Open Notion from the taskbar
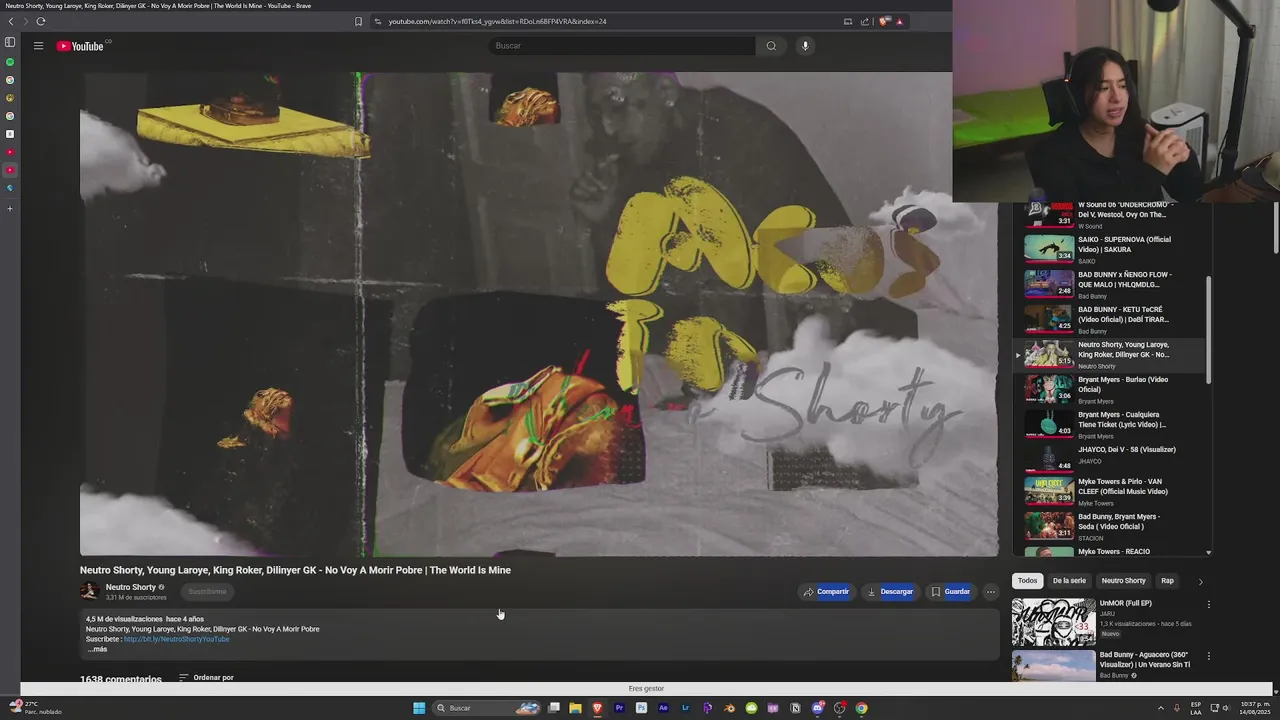Viewport: 1280px width, 720px height. (x=795, y=708)
